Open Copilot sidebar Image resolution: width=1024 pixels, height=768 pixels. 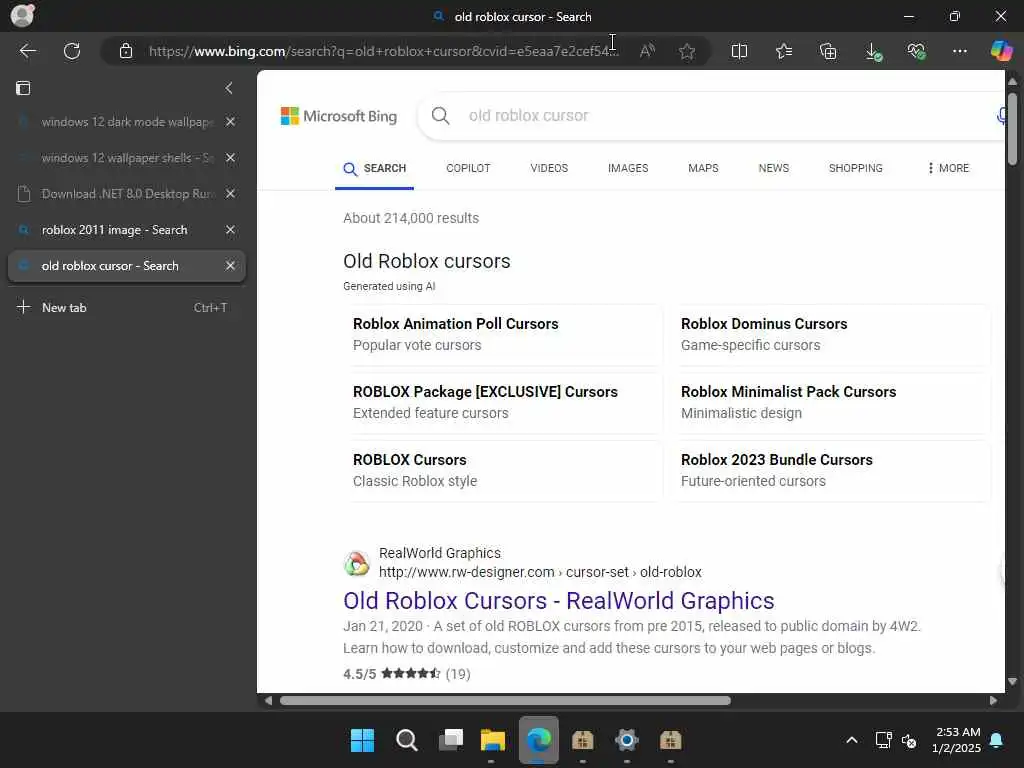coord(1001,51)
